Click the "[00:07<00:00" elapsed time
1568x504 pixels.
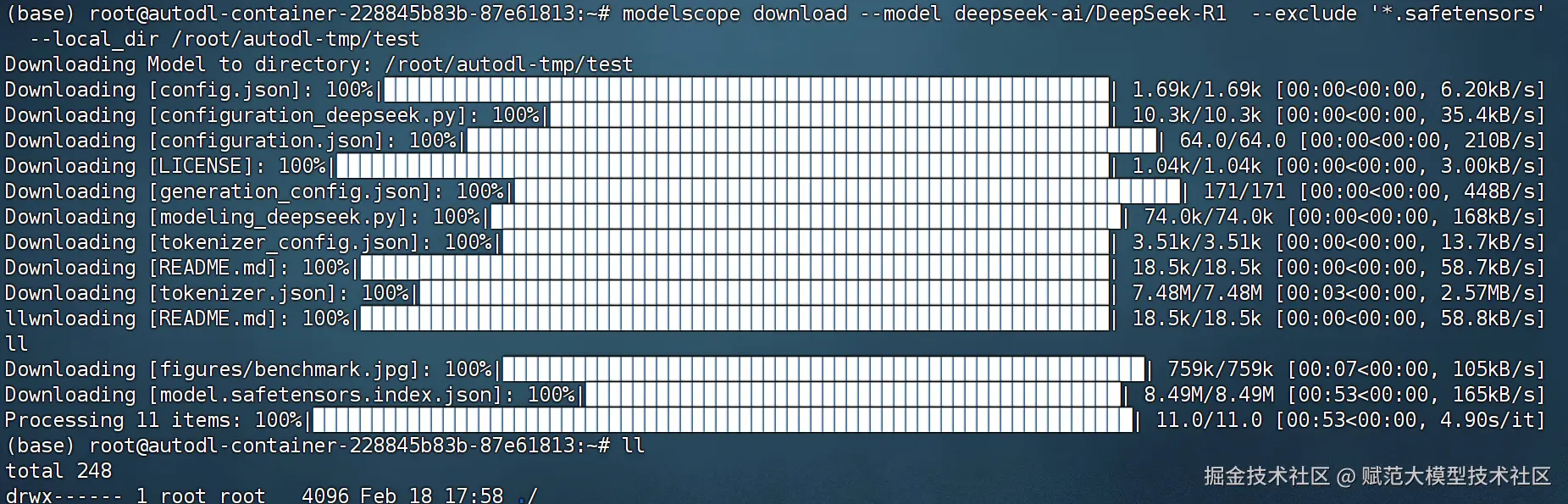click(x=1357, y=369)
